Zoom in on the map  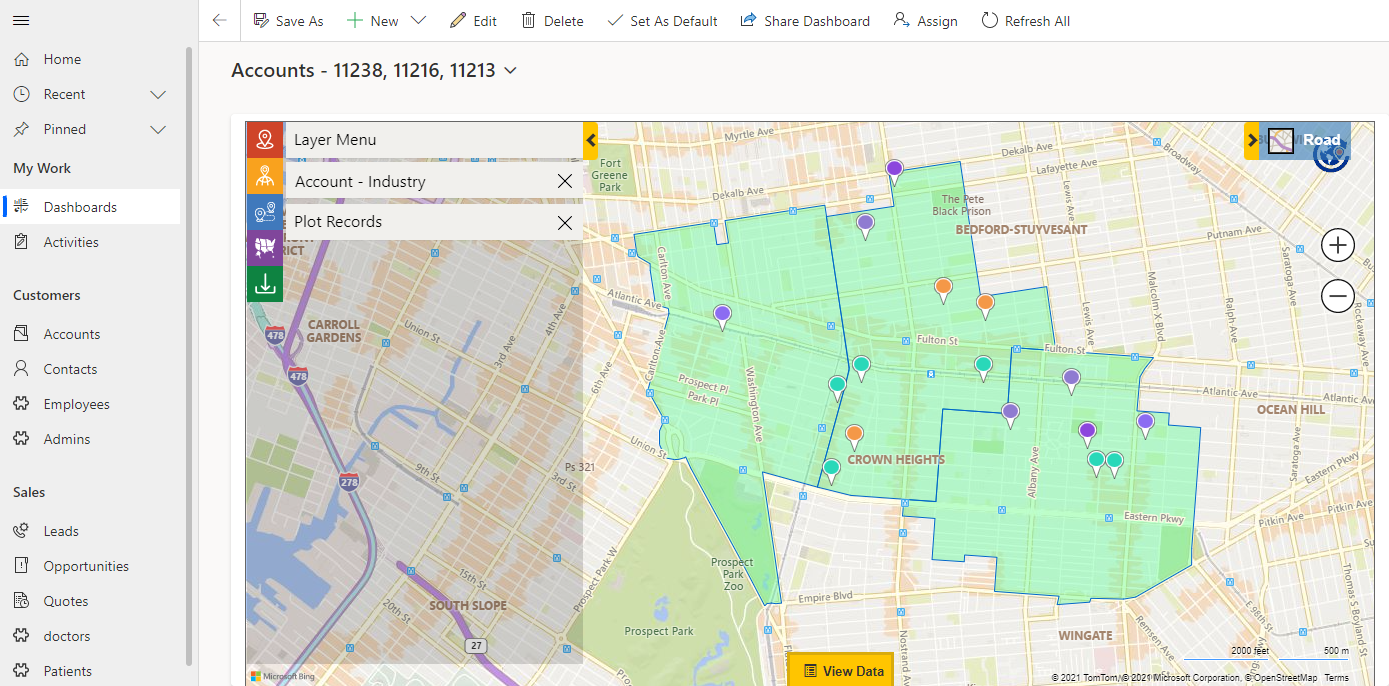(x=1337, y=245)
